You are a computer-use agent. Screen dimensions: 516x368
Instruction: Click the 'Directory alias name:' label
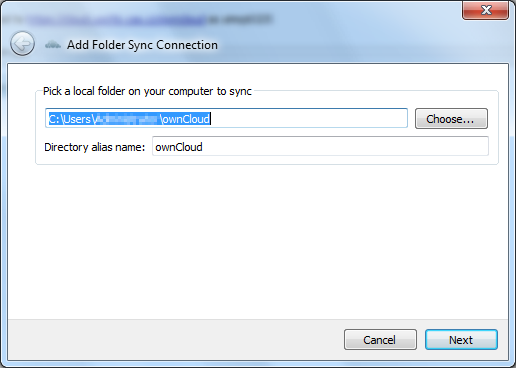(95, 147)
